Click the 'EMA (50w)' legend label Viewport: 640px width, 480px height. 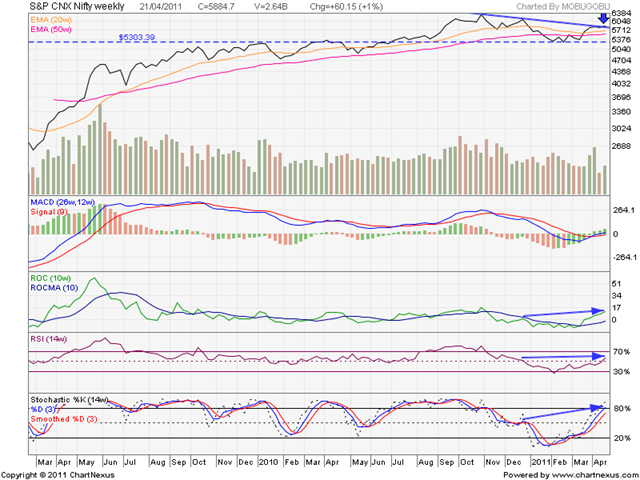[x=51, y=29]
